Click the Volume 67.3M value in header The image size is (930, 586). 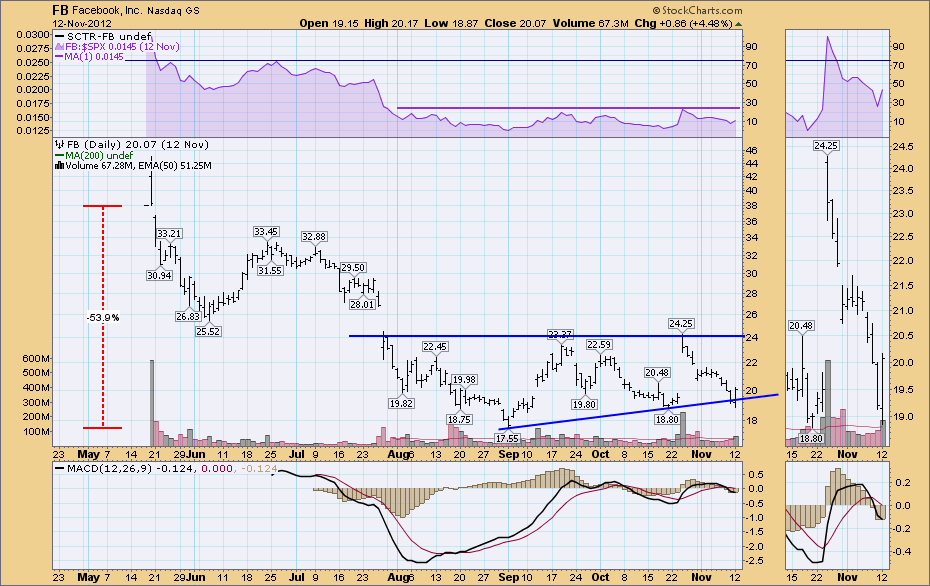(590, 23)
